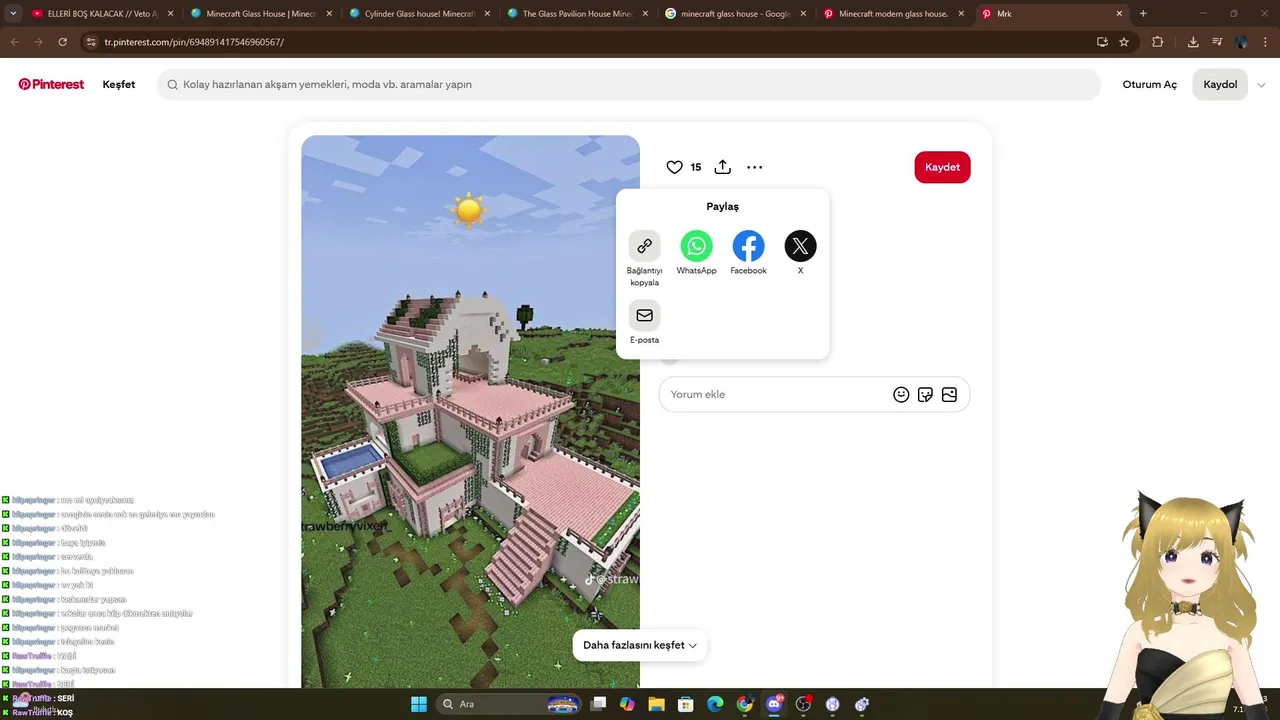The height and width of the screenshot is (720, 1280).
Task: Open Chrome three-dot menu
Action: coord(1265,42)
